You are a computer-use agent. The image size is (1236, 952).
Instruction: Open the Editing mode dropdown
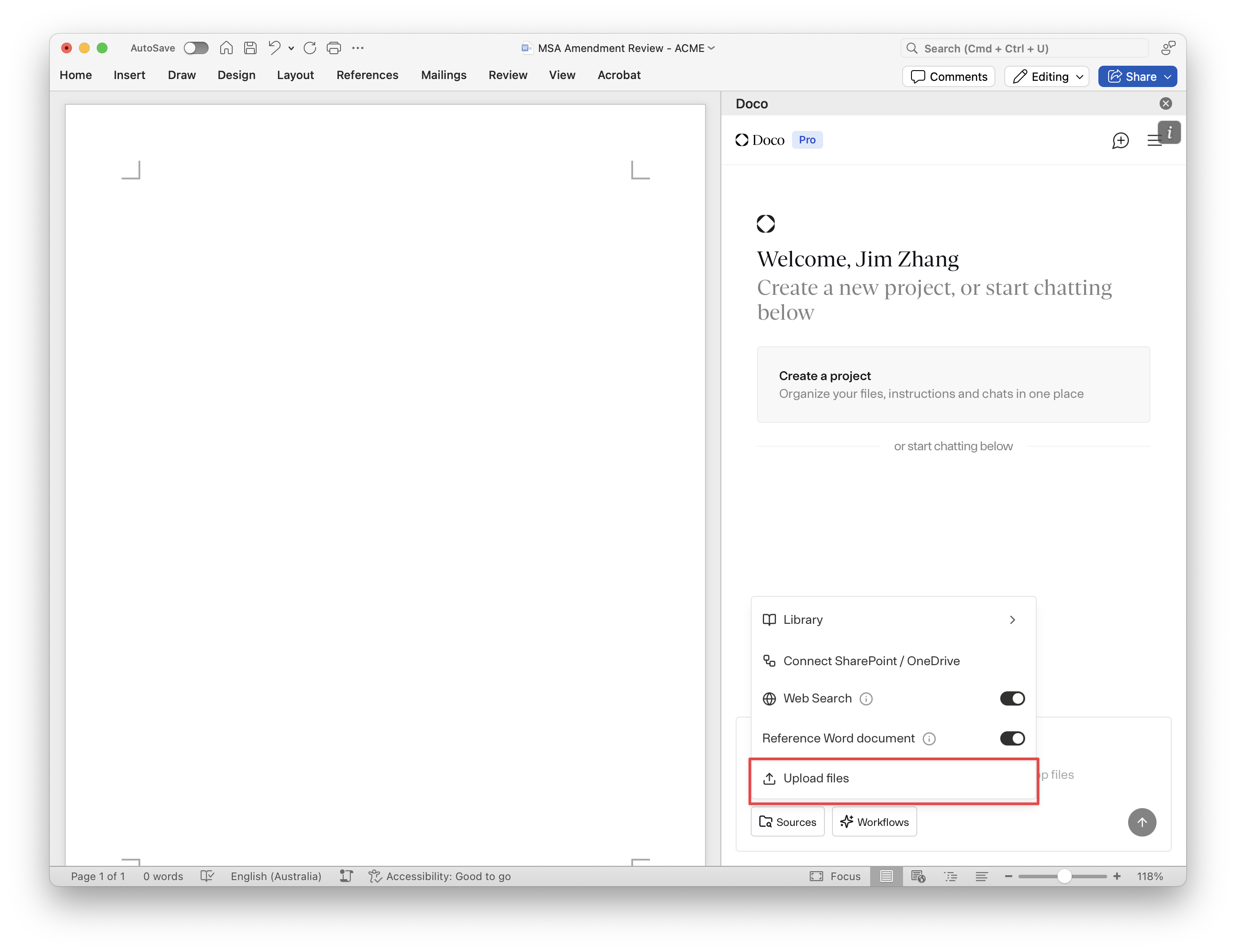(x=1046, y=76)
